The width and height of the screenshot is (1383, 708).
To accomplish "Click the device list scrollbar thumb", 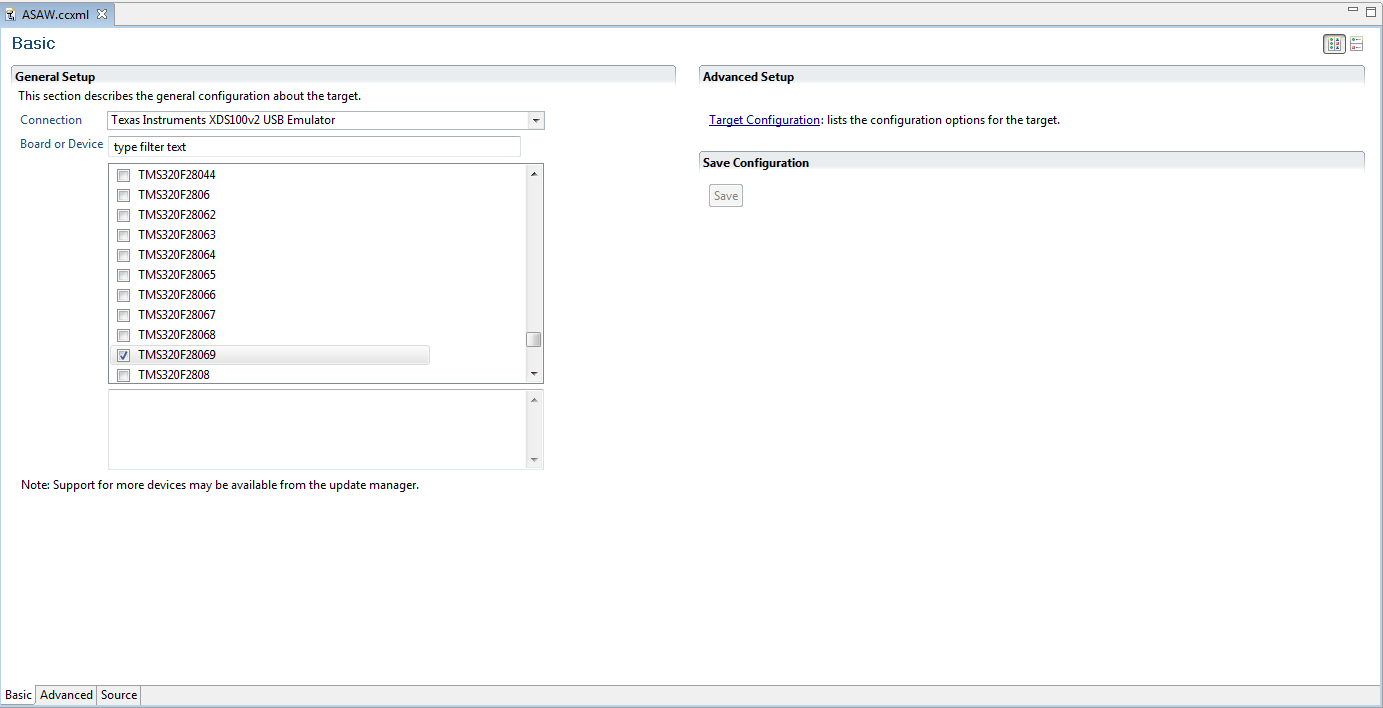I will (x=534, y=339).
